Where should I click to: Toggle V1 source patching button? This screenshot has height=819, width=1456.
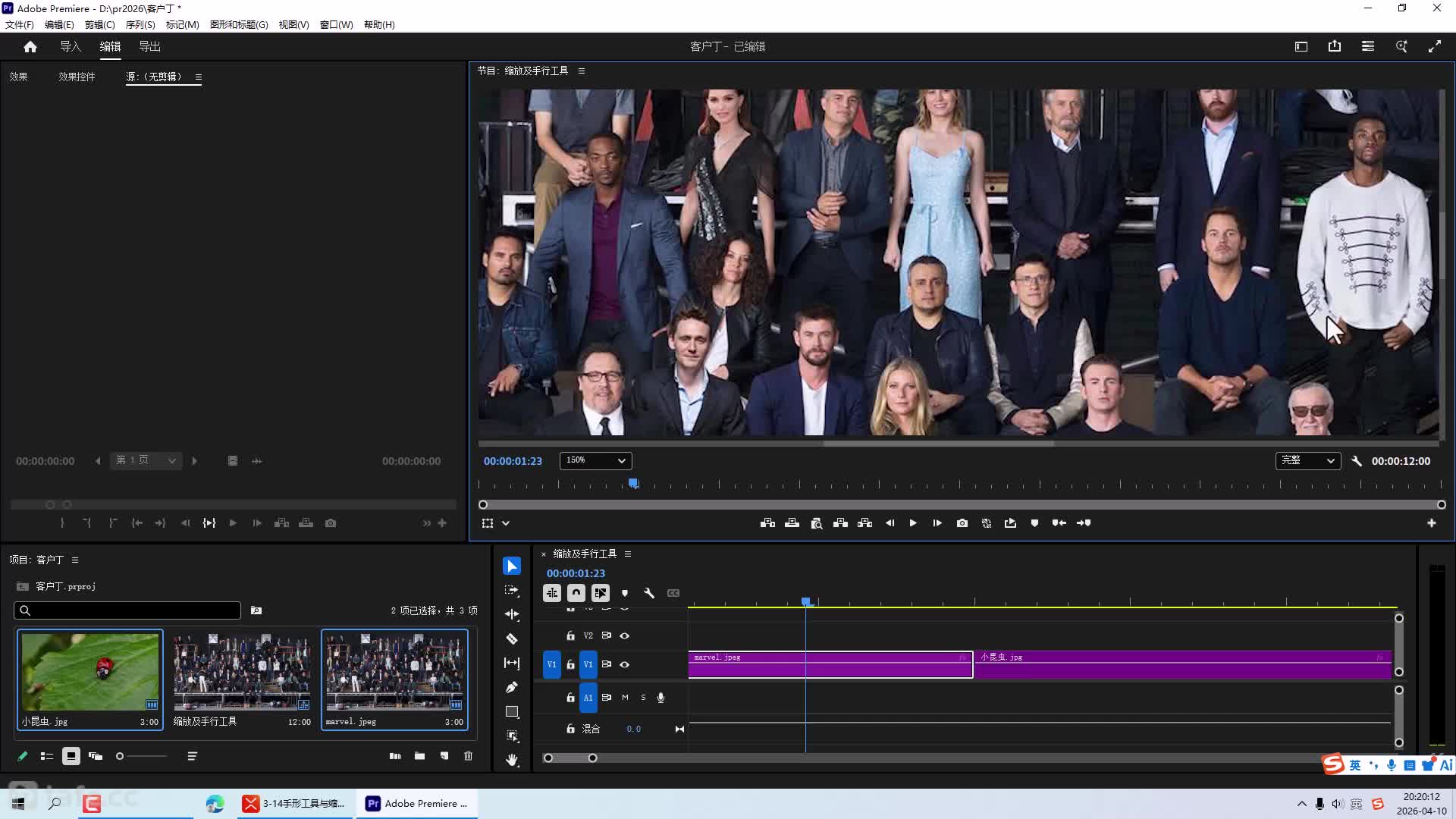tap(551, 664)
